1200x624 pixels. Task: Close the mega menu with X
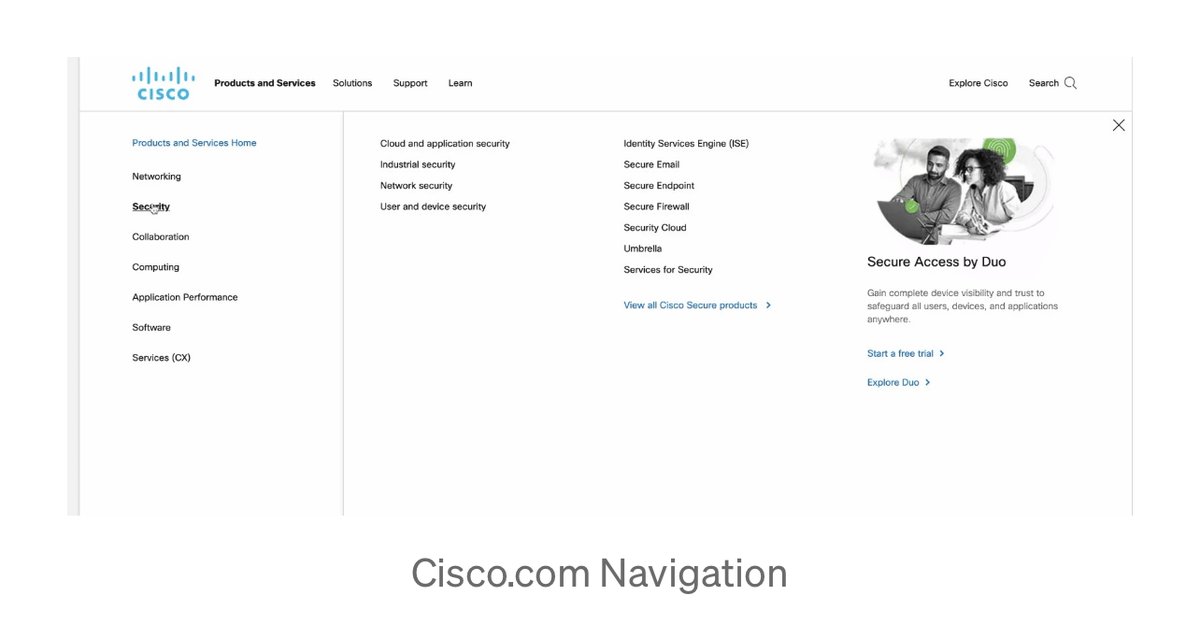pos(1118,125)
